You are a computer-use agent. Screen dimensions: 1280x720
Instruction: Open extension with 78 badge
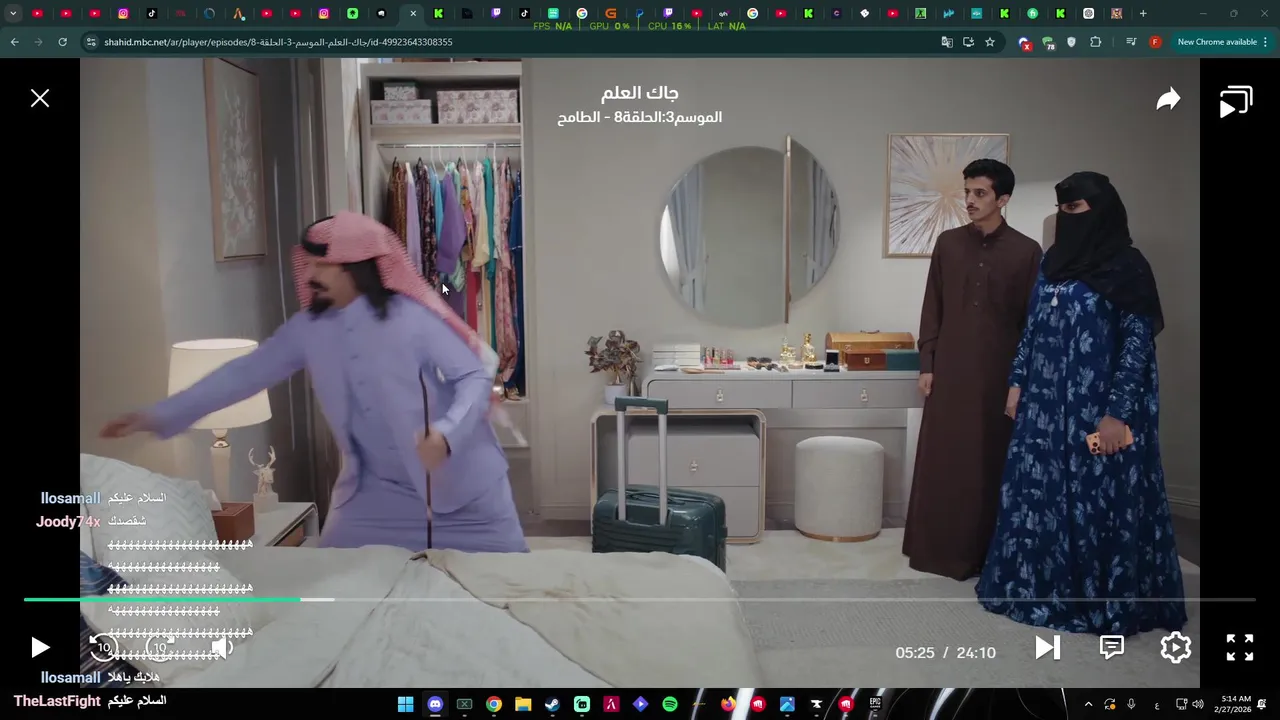(x=1048, y=43)
